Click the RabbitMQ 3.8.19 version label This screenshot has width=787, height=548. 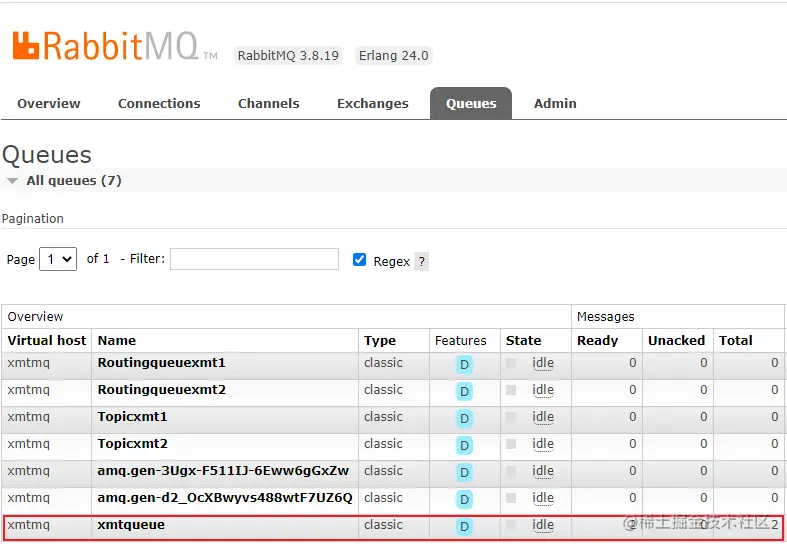(x=288, y=55)
